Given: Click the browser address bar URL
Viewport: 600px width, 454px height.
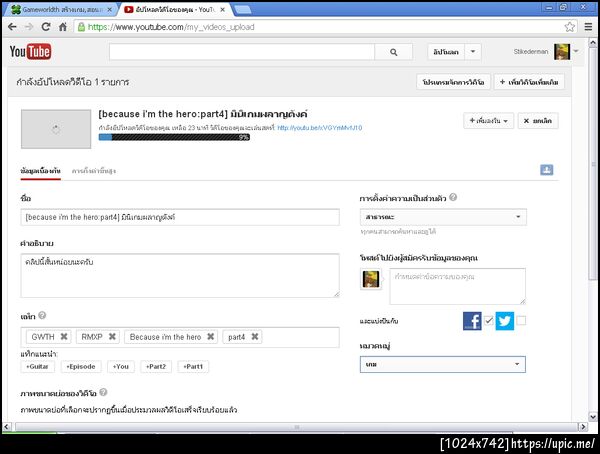Looking at the screenshot, I should coord(171,27).
